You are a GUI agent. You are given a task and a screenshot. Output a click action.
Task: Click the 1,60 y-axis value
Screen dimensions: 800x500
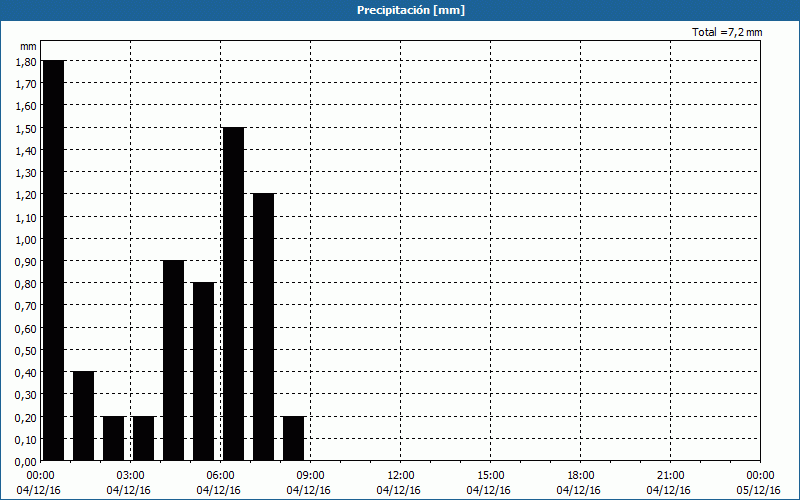pyautogui.click(x=26, y=106)
